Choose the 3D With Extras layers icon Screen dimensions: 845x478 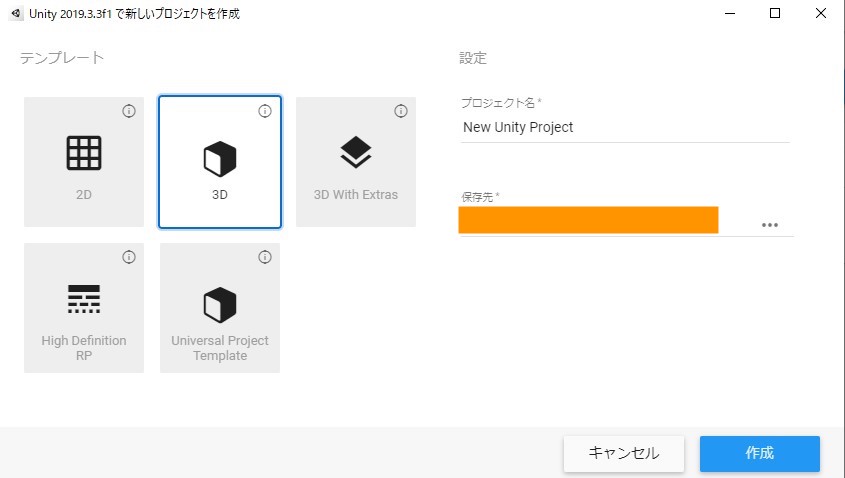(x=356, y=152)
